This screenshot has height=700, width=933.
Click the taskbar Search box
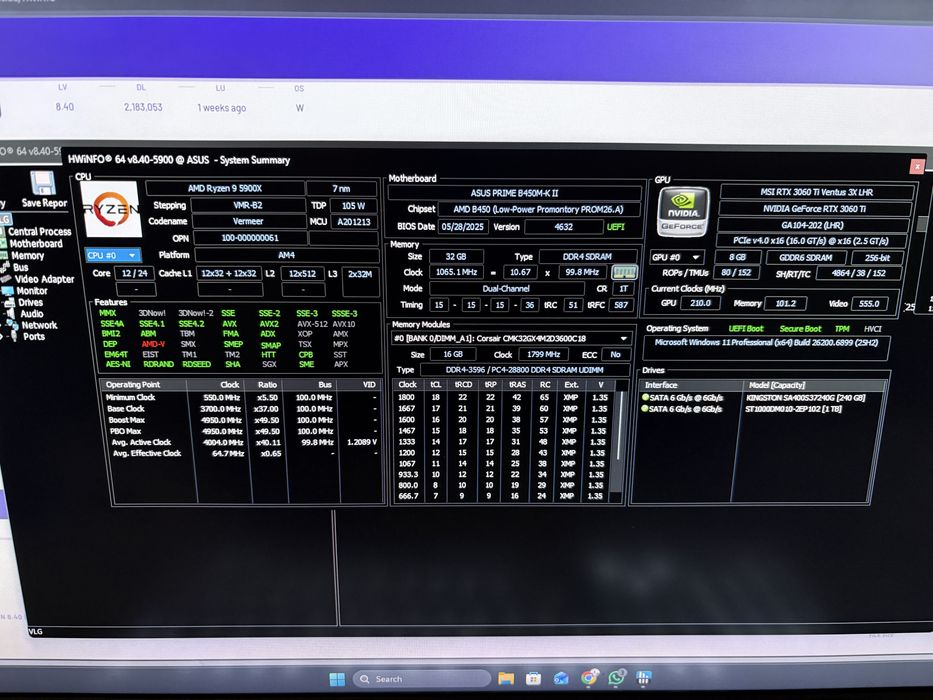coord(421,679)
